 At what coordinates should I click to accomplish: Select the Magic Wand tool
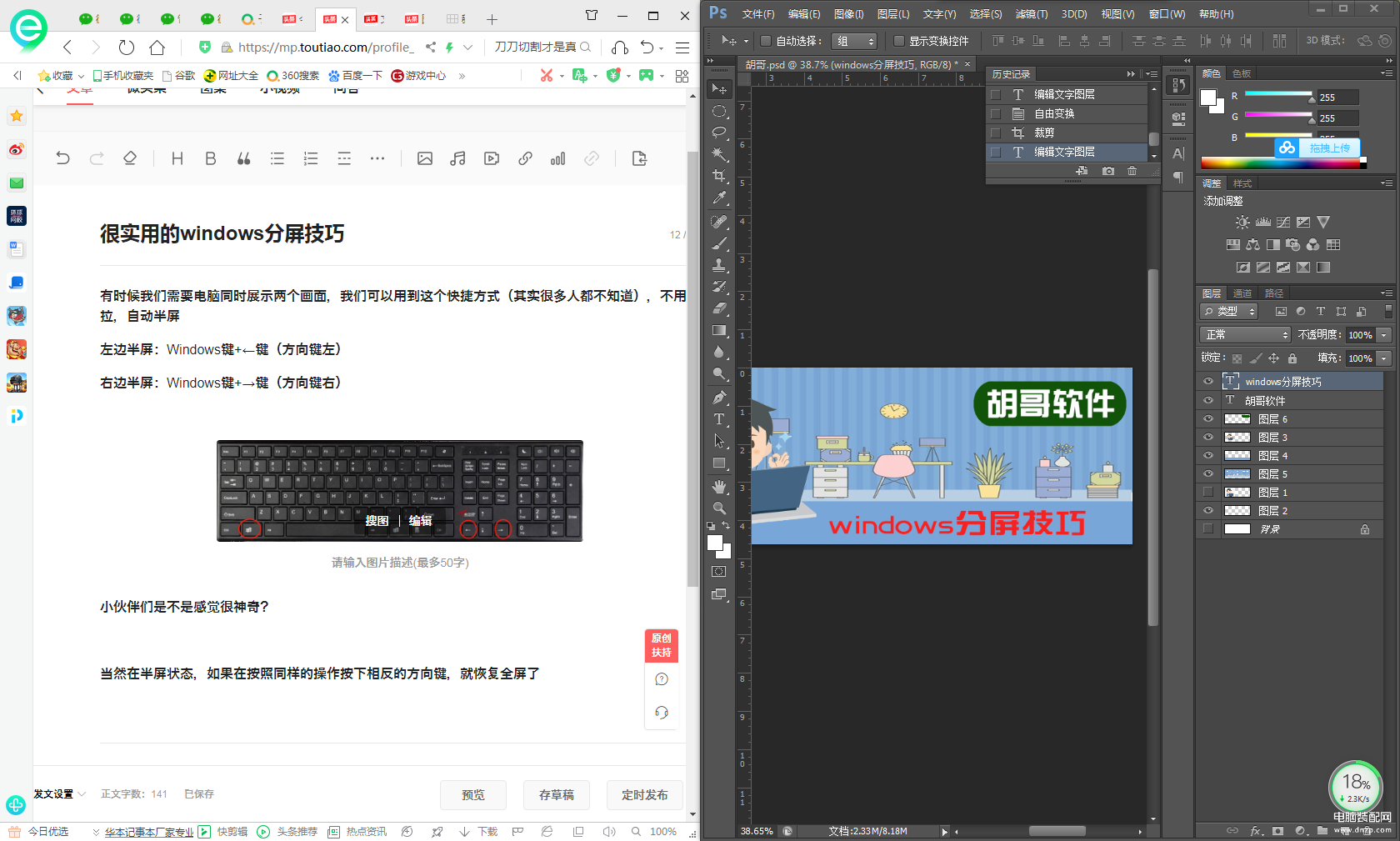click(x=719, y=154)
